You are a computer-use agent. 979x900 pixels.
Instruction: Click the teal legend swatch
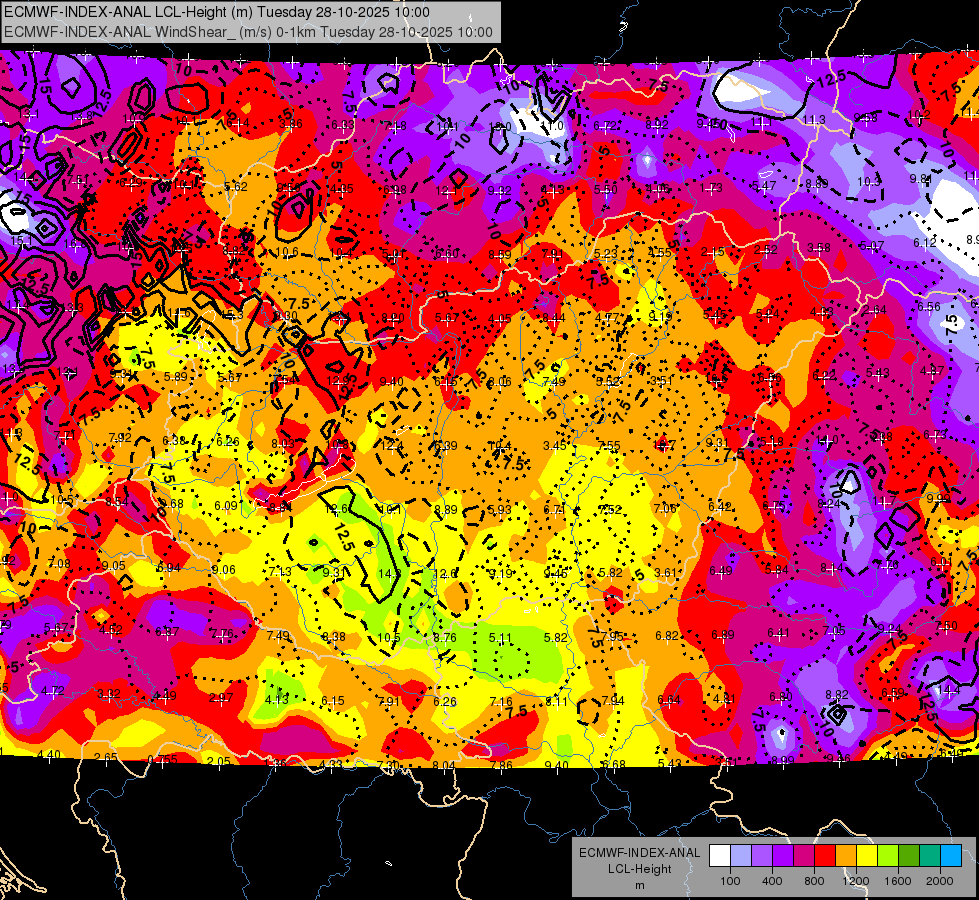pos(930,856)
